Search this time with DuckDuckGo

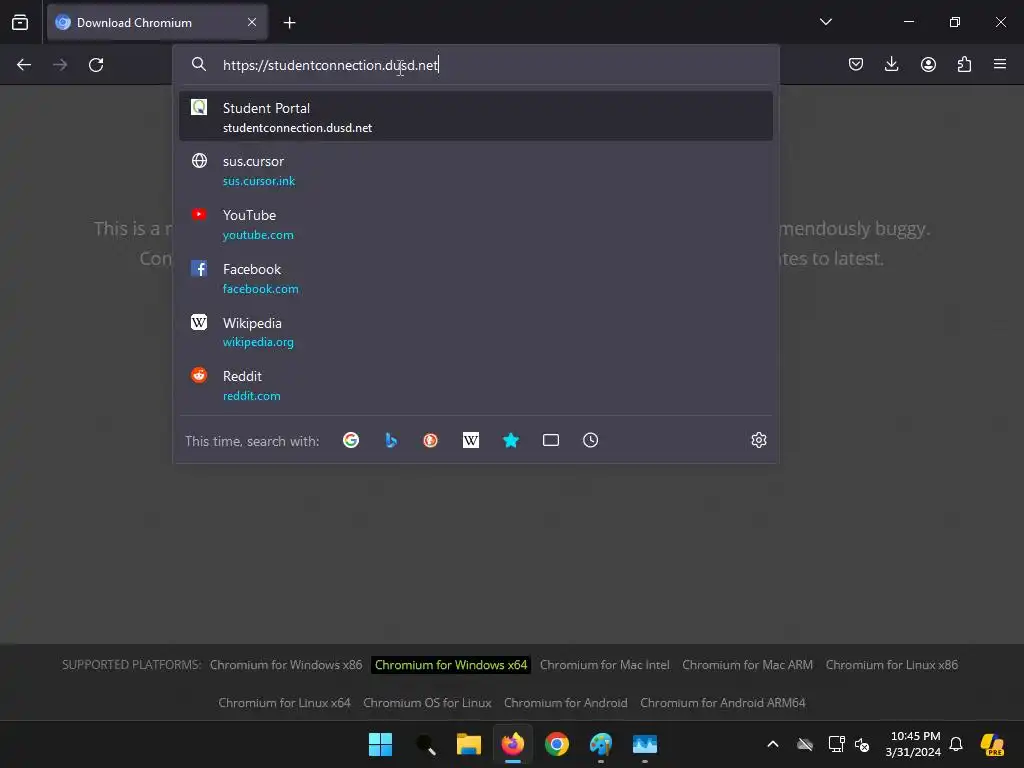430,440
